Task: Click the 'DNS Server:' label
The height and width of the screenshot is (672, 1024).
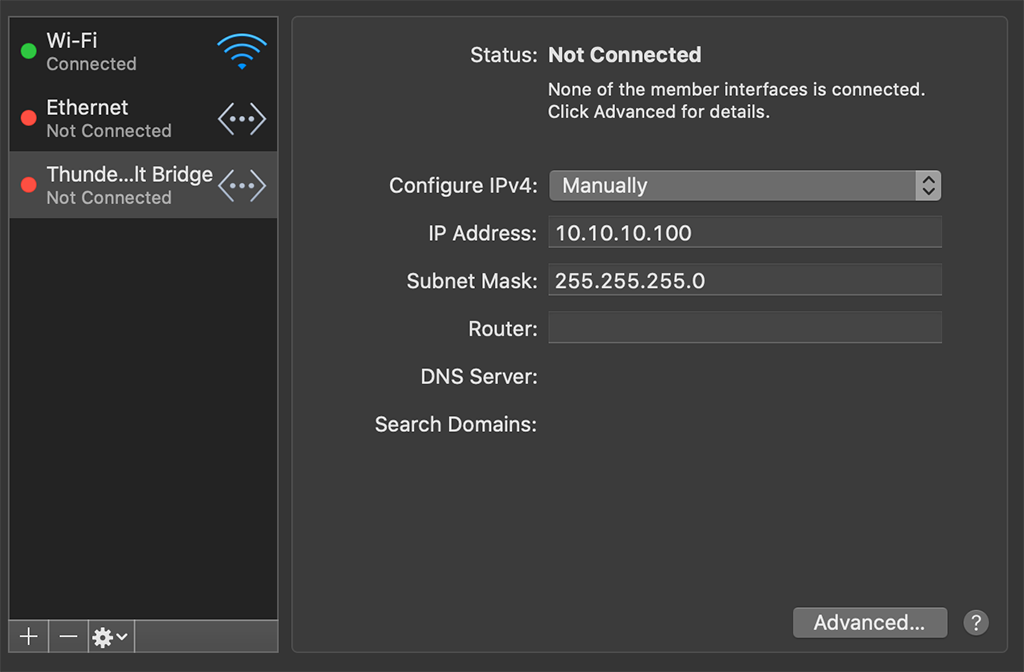Action: coord(479,377)
